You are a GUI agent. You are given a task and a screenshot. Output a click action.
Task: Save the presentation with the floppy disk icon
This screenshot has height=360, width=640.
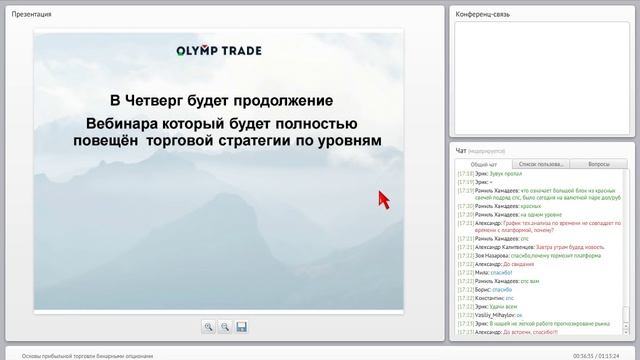(241, 327)
